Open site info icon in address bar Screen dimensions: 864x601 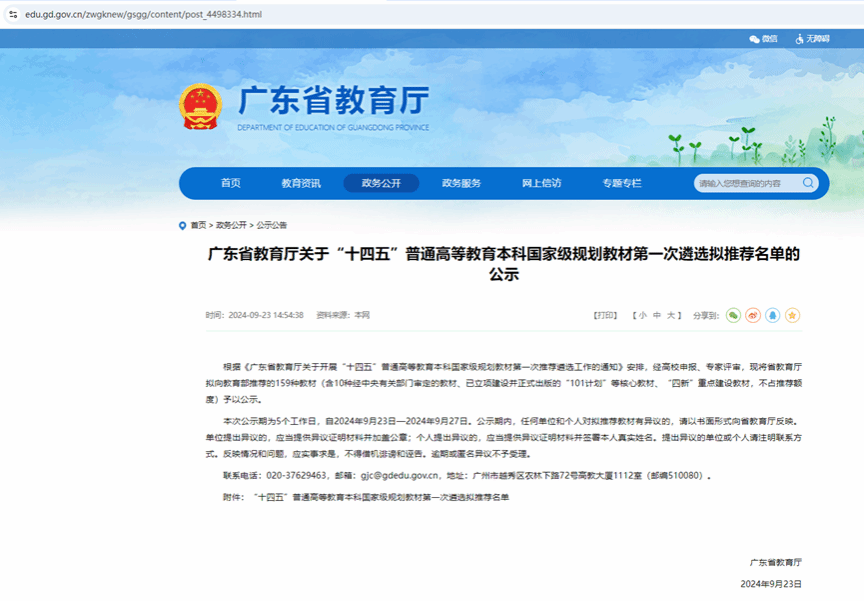[12, 14]
